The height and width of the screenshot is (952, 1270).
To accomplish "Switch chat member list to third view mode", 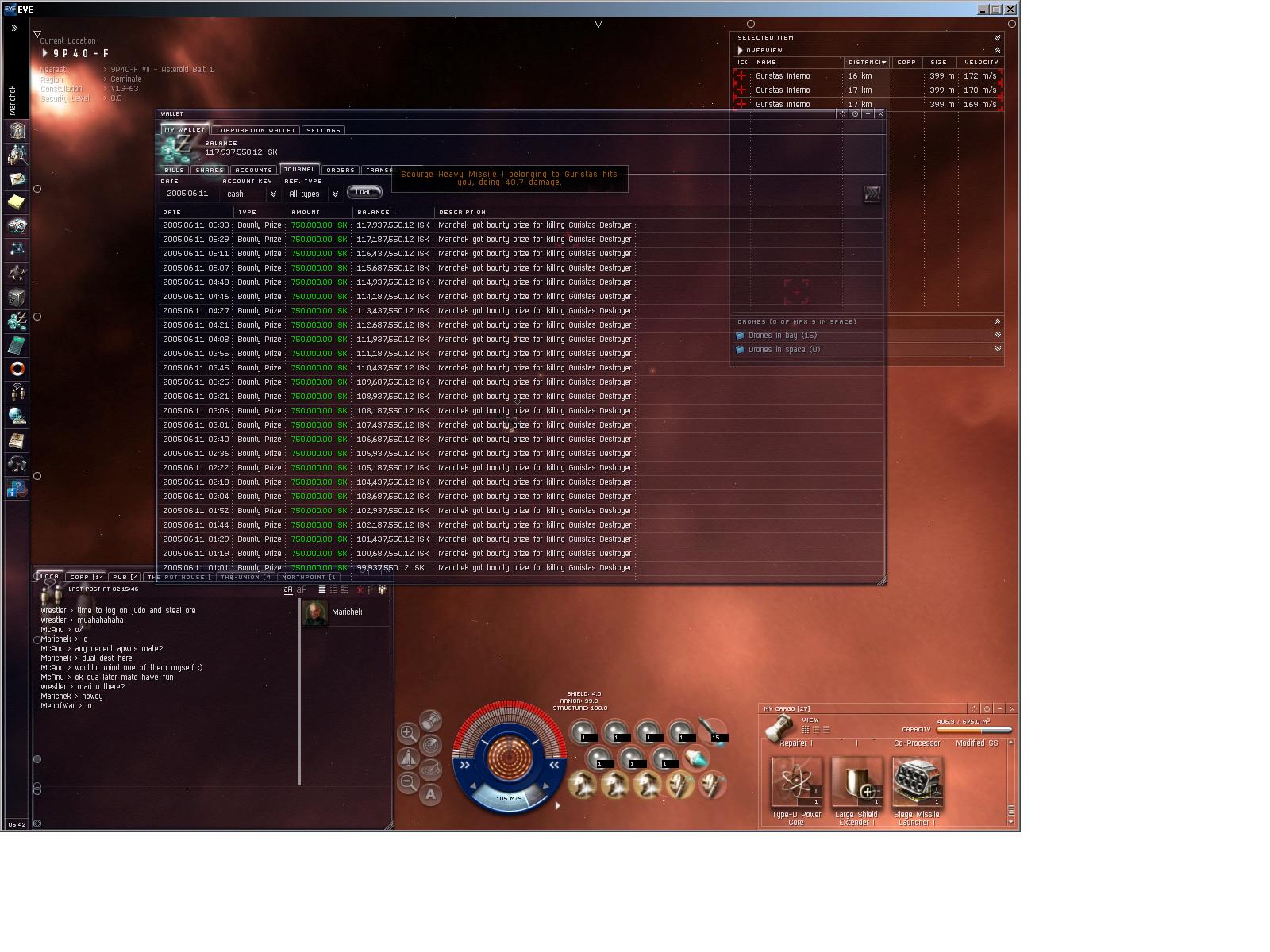I will point(344,589).
